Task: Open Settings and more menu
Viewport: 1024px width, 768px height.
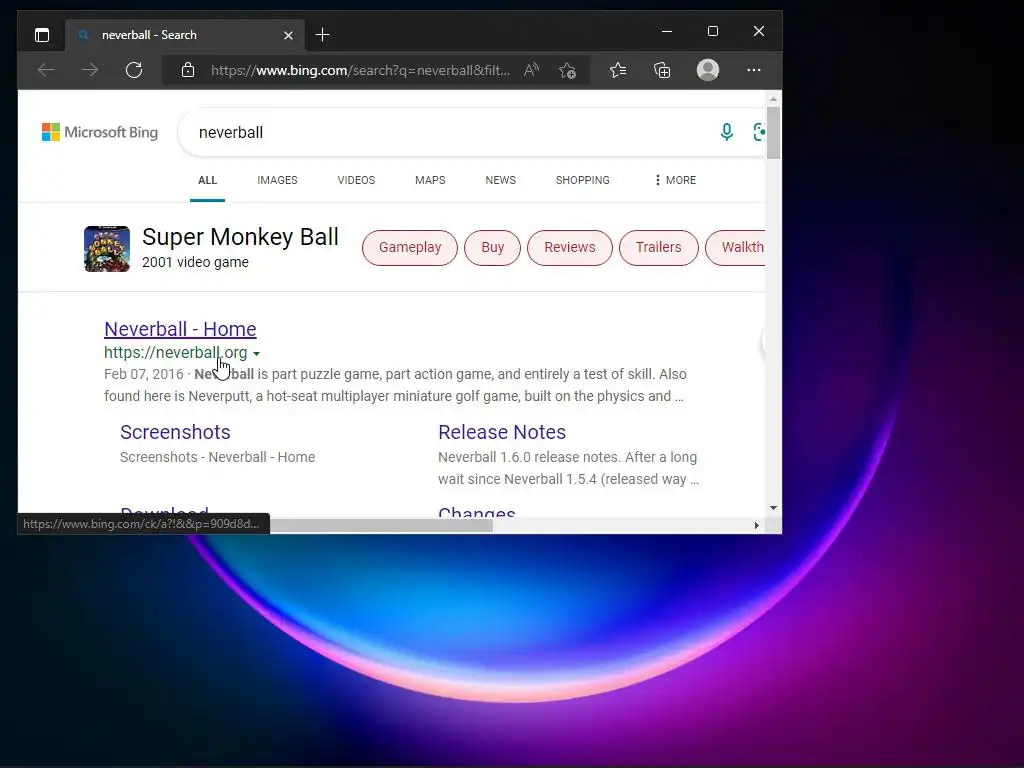Action: point(754,70)
